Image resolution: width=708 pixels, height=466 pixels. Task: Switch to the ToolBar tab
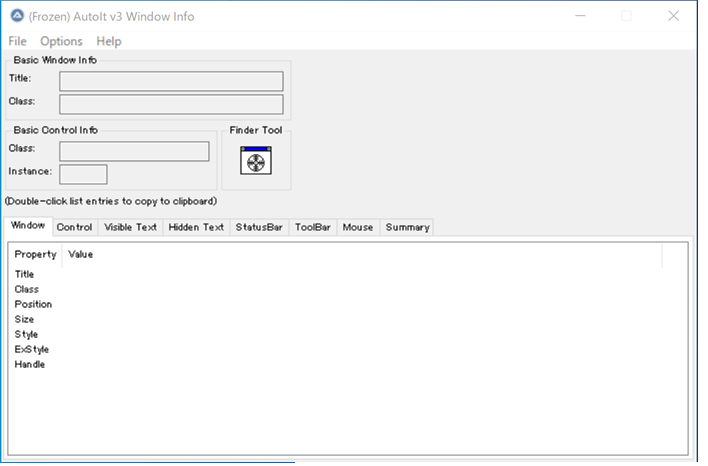[312, 227]
